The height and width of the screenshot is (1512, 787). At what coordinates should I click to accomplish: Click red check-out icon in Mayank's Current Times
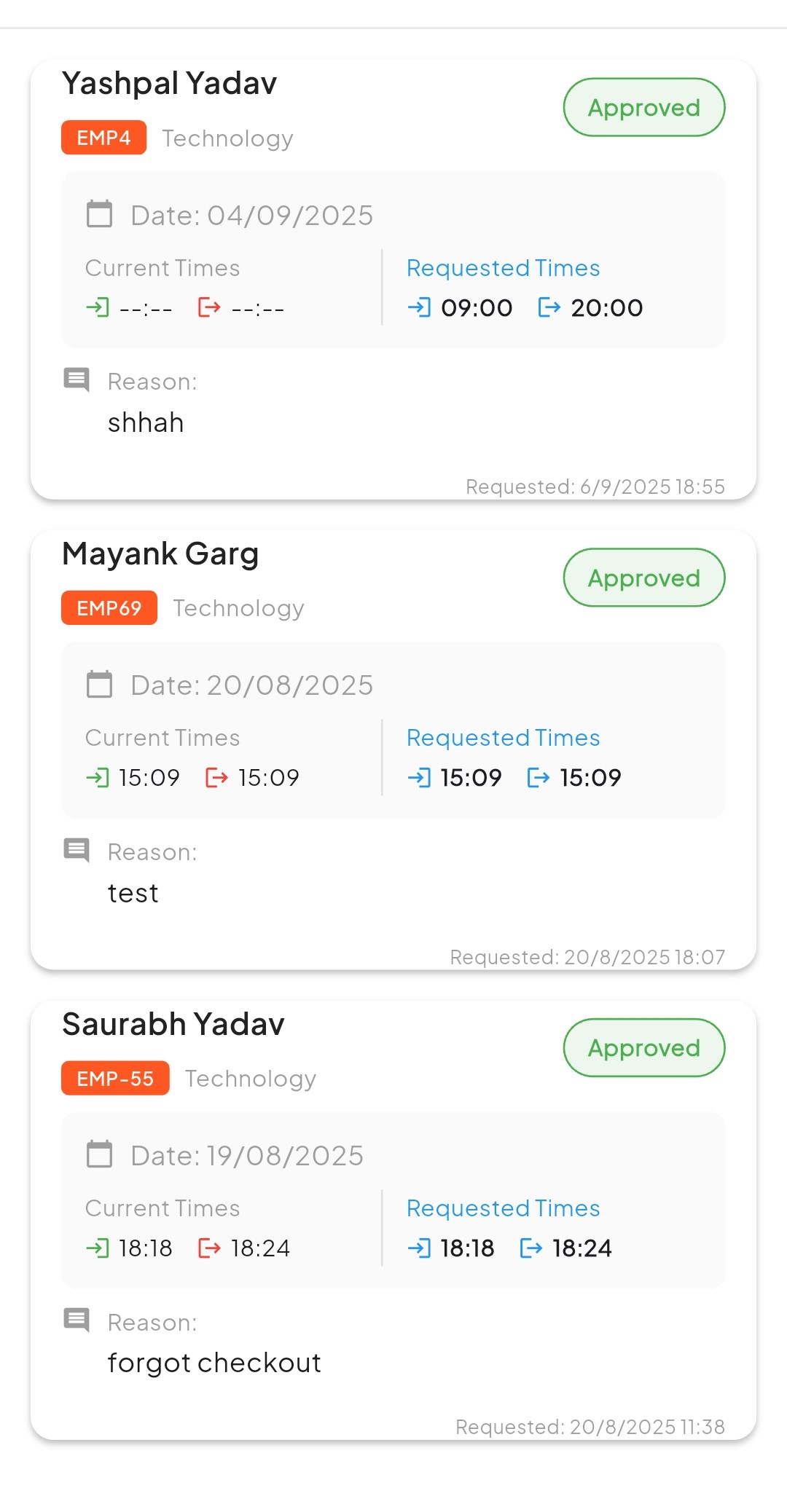point(216,778)
